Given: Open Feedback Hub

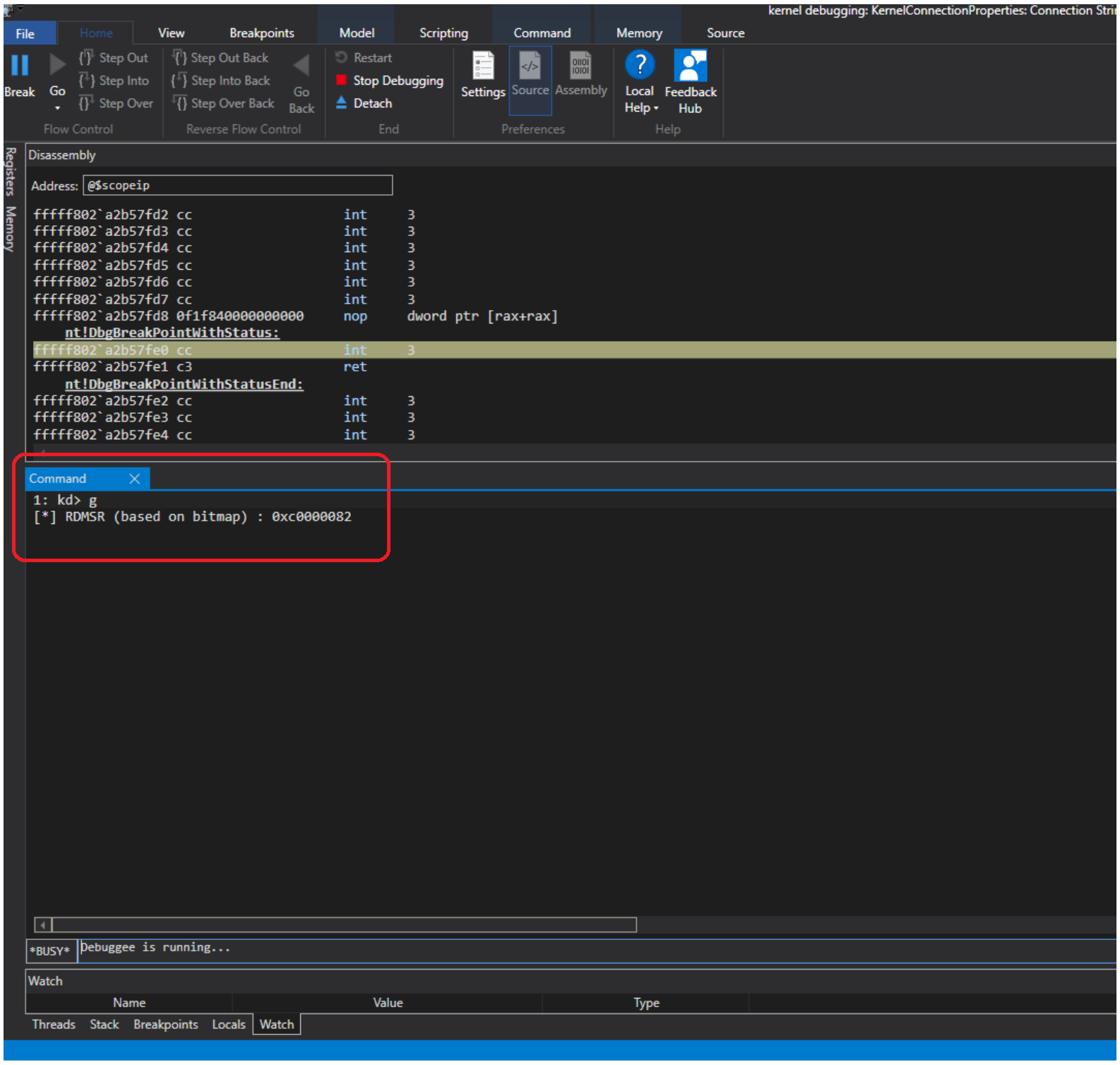Looking at the screenshot, I should (691, 82).
